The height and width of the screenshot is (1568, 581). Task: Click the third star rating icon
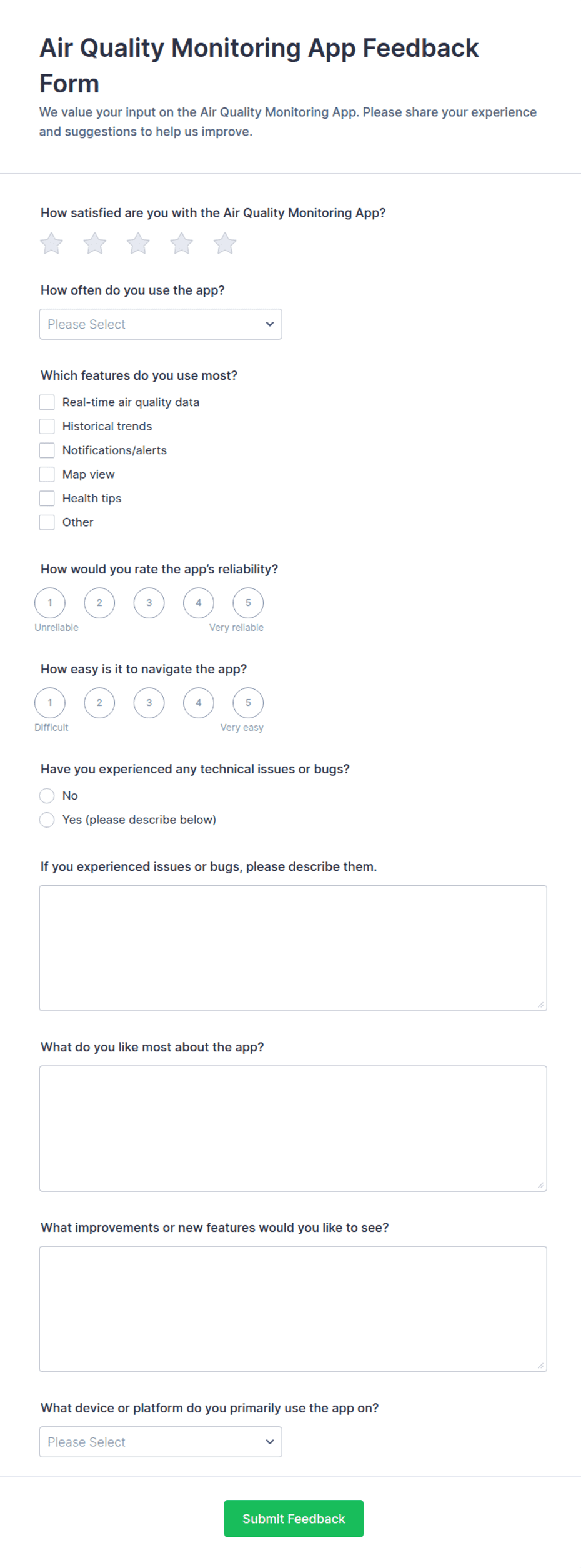tap(138, 244)
